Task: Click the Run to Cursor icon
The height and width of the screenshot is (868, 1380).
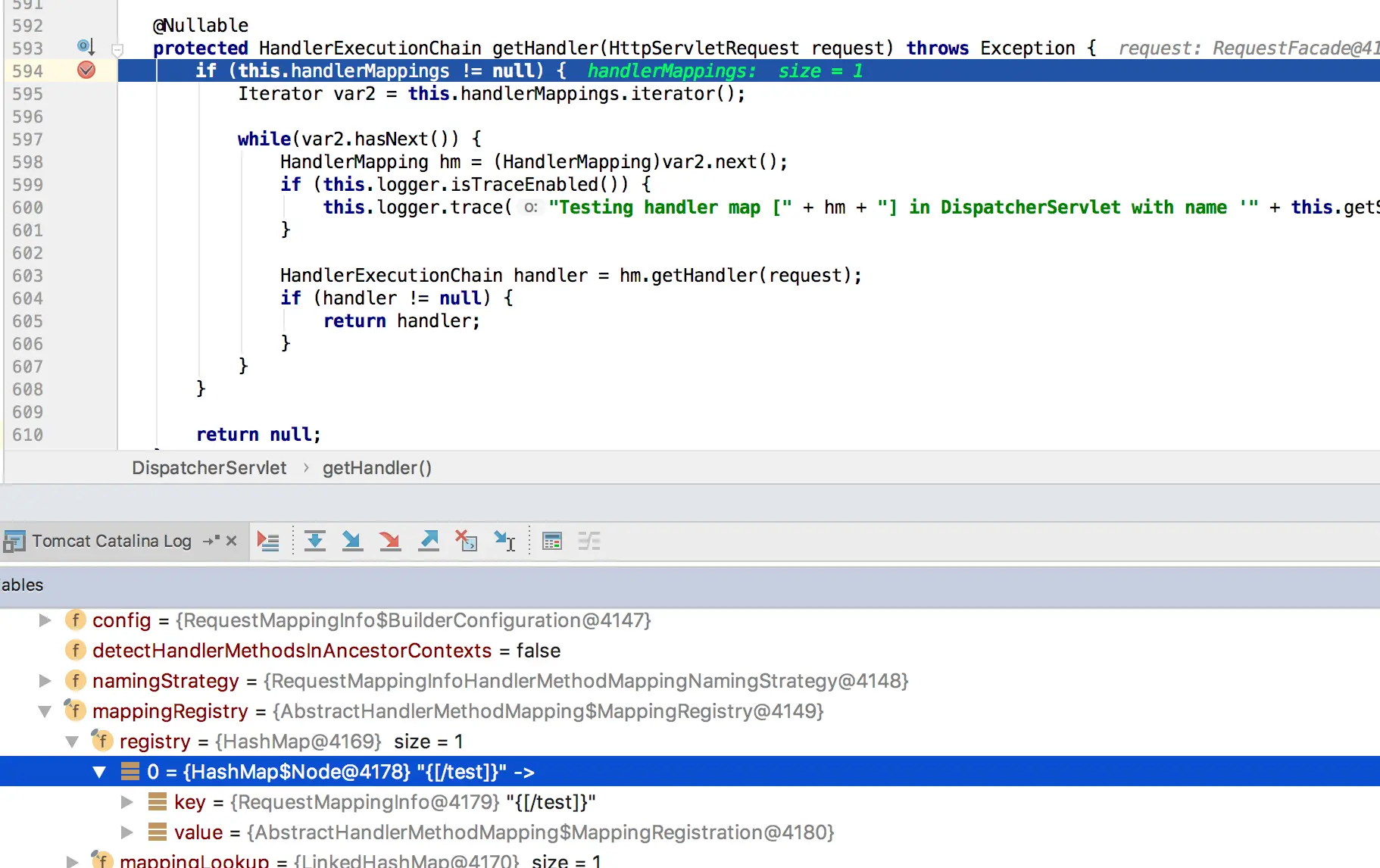Action: (504, 542)
